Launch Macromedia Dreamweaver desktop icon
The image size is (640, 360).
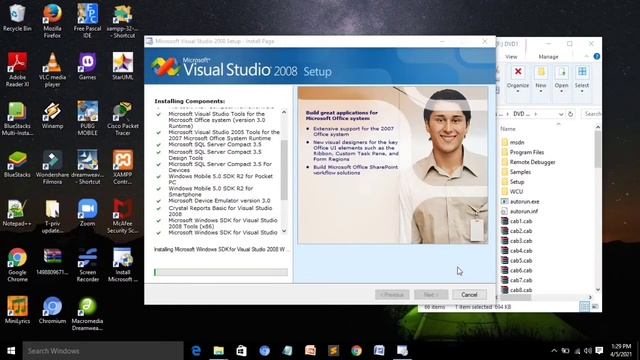[87, 313]
